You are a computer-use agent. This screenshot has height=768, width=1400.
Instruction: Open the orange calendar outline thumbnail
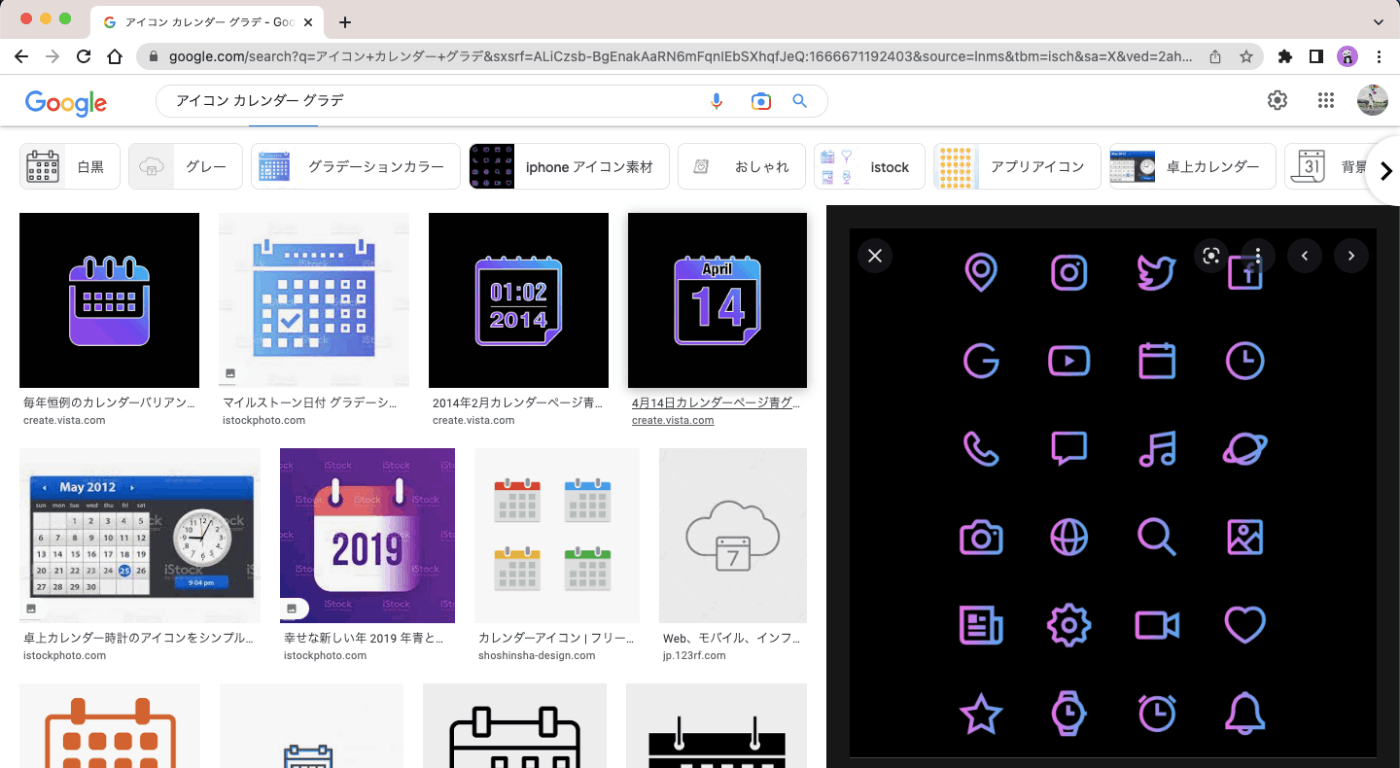coord(109,726)
